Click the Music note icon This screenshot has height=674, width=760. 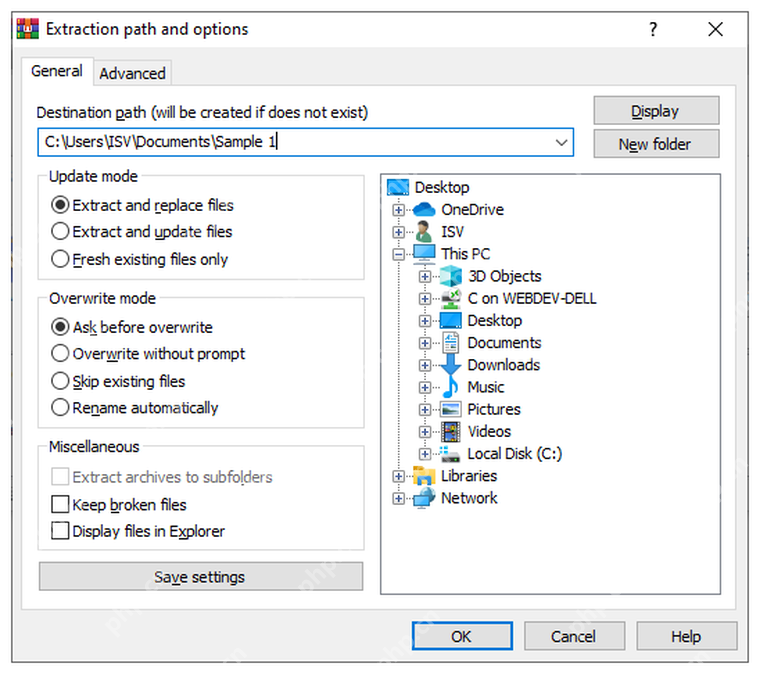point(451,387)
